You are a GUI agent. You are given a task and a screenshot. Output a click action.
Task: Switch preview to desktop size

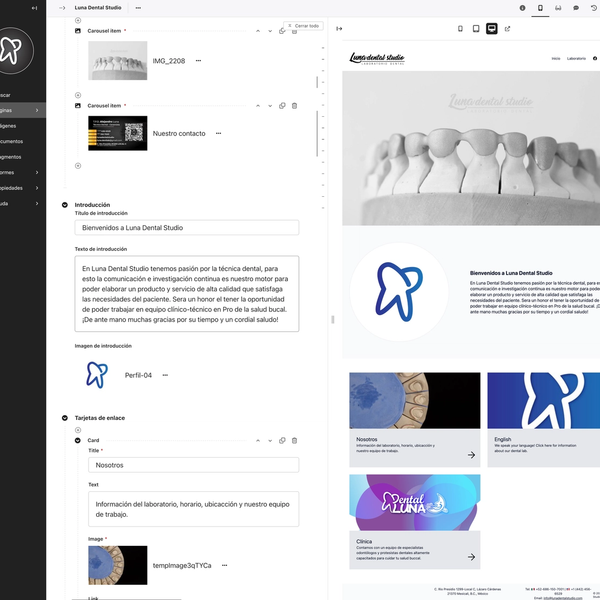click(492, 29)
